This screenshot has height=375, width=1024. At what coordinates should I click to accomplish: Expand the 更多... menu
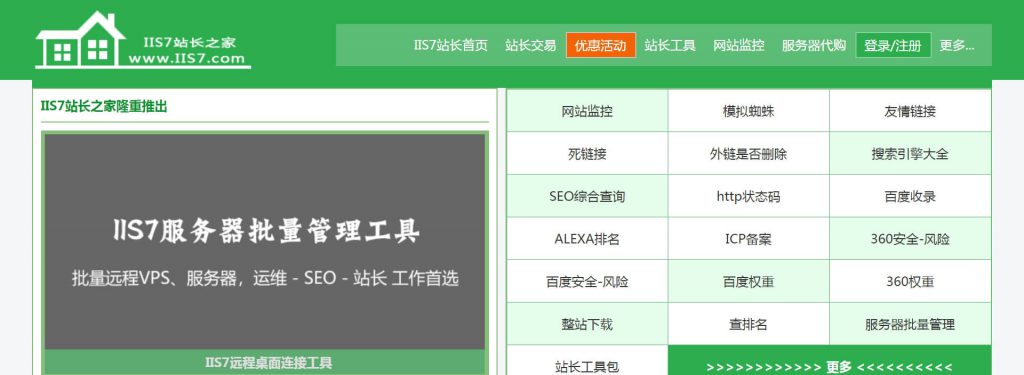[x=957, y=45]
